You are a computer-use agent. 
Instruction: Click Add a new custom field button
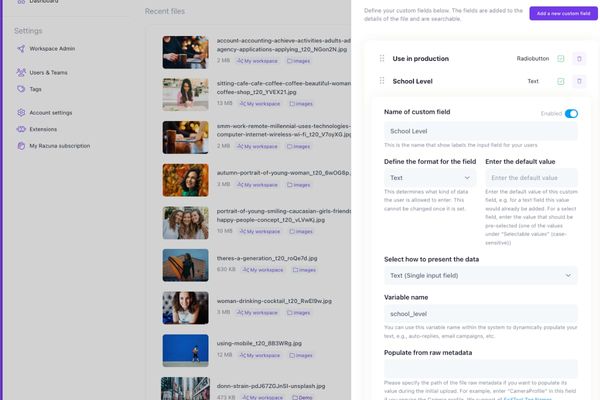(563, 13)
